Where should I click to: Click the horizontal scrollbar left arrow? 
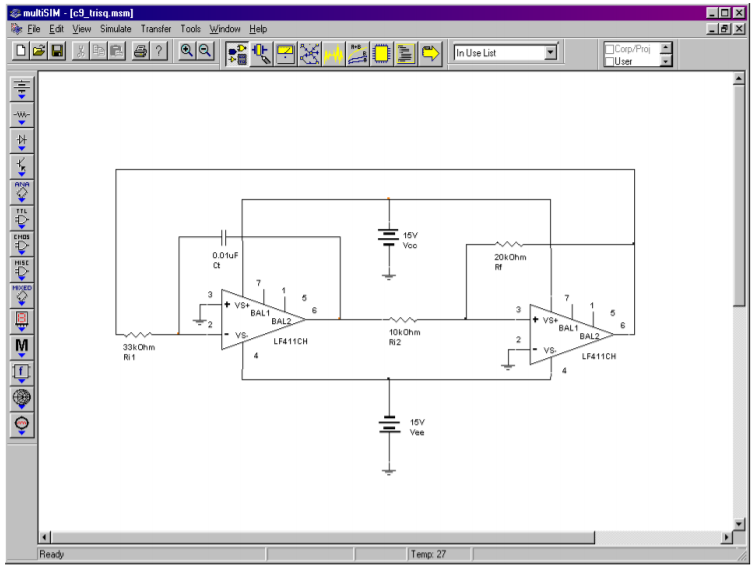(44, 538)
